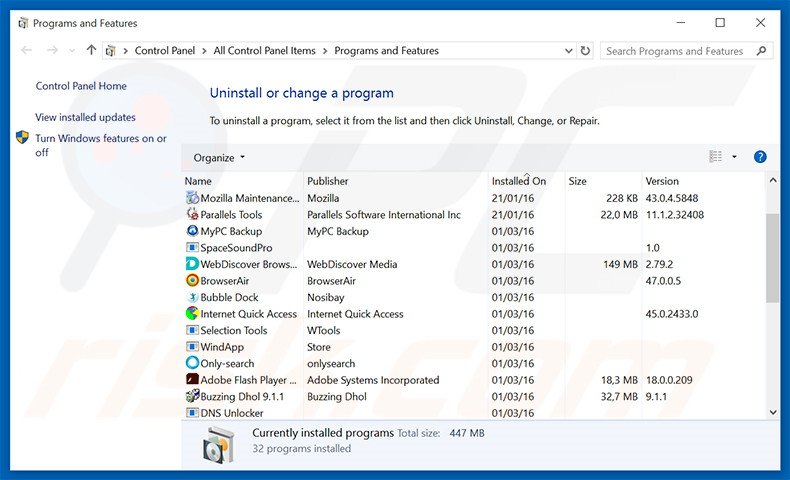The width and height of the screenshot is (790, 480).
Task: Click publisher Adobe Systems Incorporated
Action: coord(373,380)
